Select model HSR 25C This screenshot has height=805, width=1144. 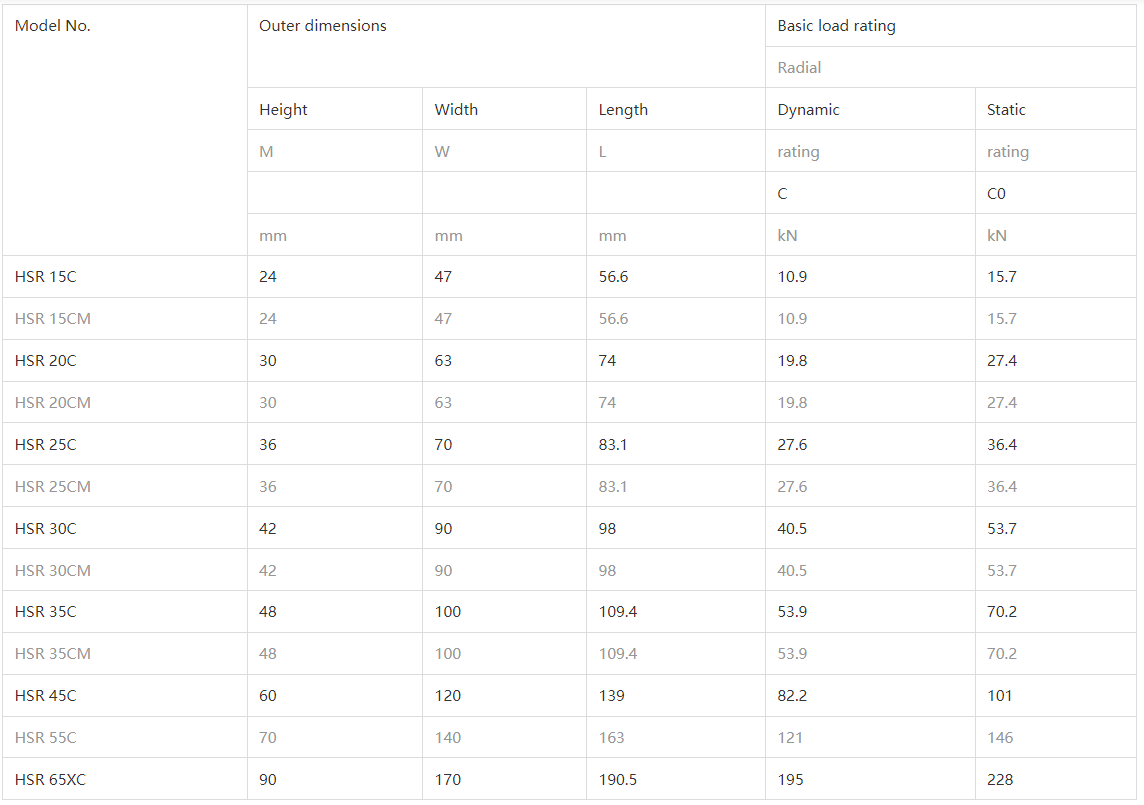[46, 445]
